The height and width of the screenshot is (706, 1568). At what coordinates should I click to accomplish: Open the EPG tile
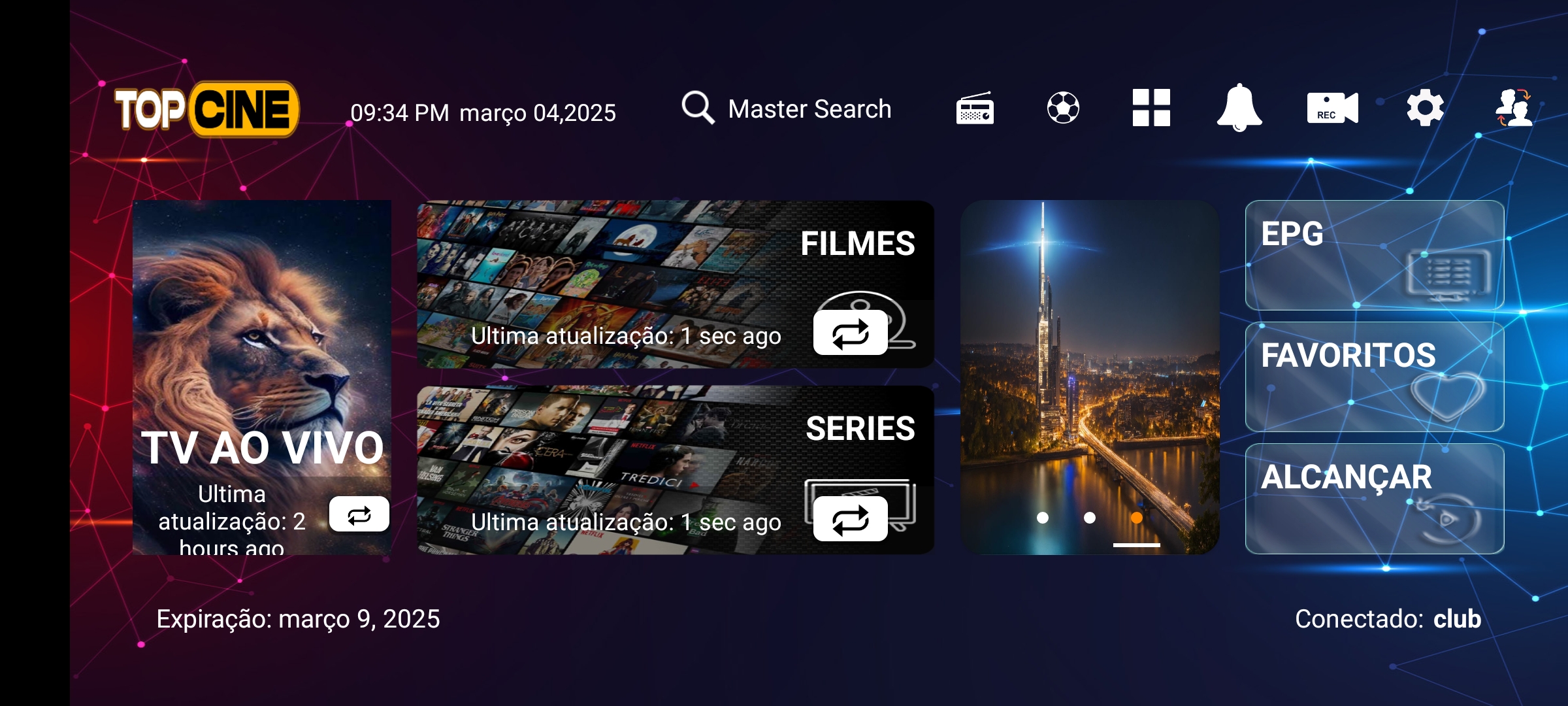(1375, 256)
